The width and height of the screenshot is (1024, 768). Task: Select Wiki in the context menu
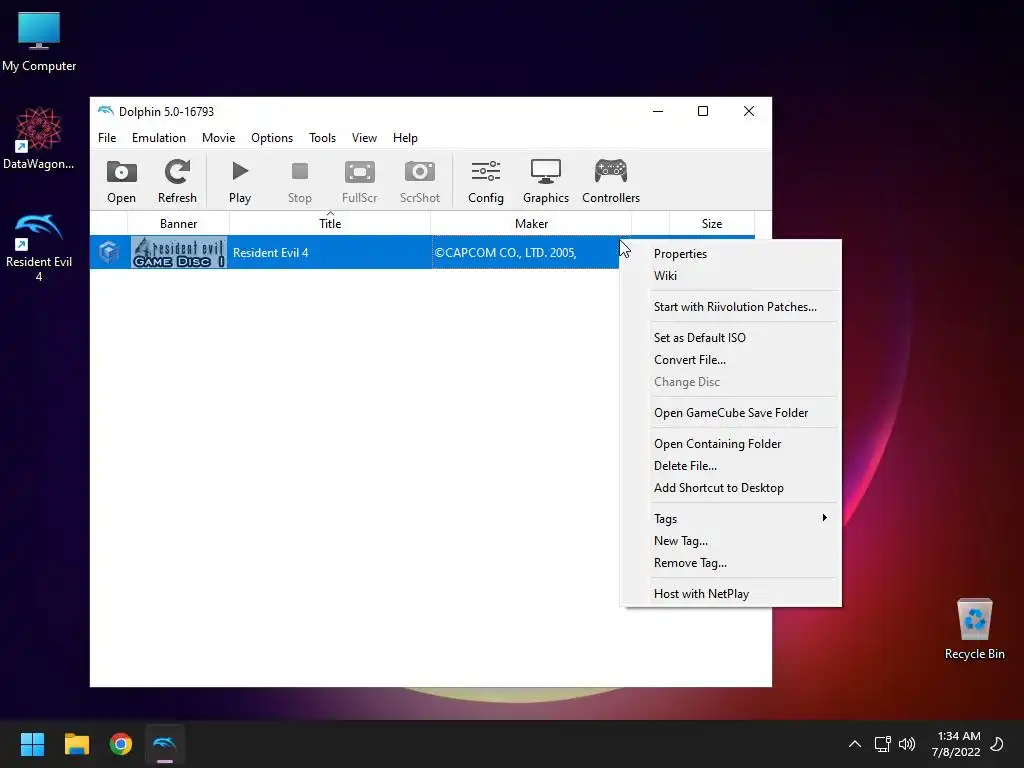pyautogui.click(x=731, y=276)
